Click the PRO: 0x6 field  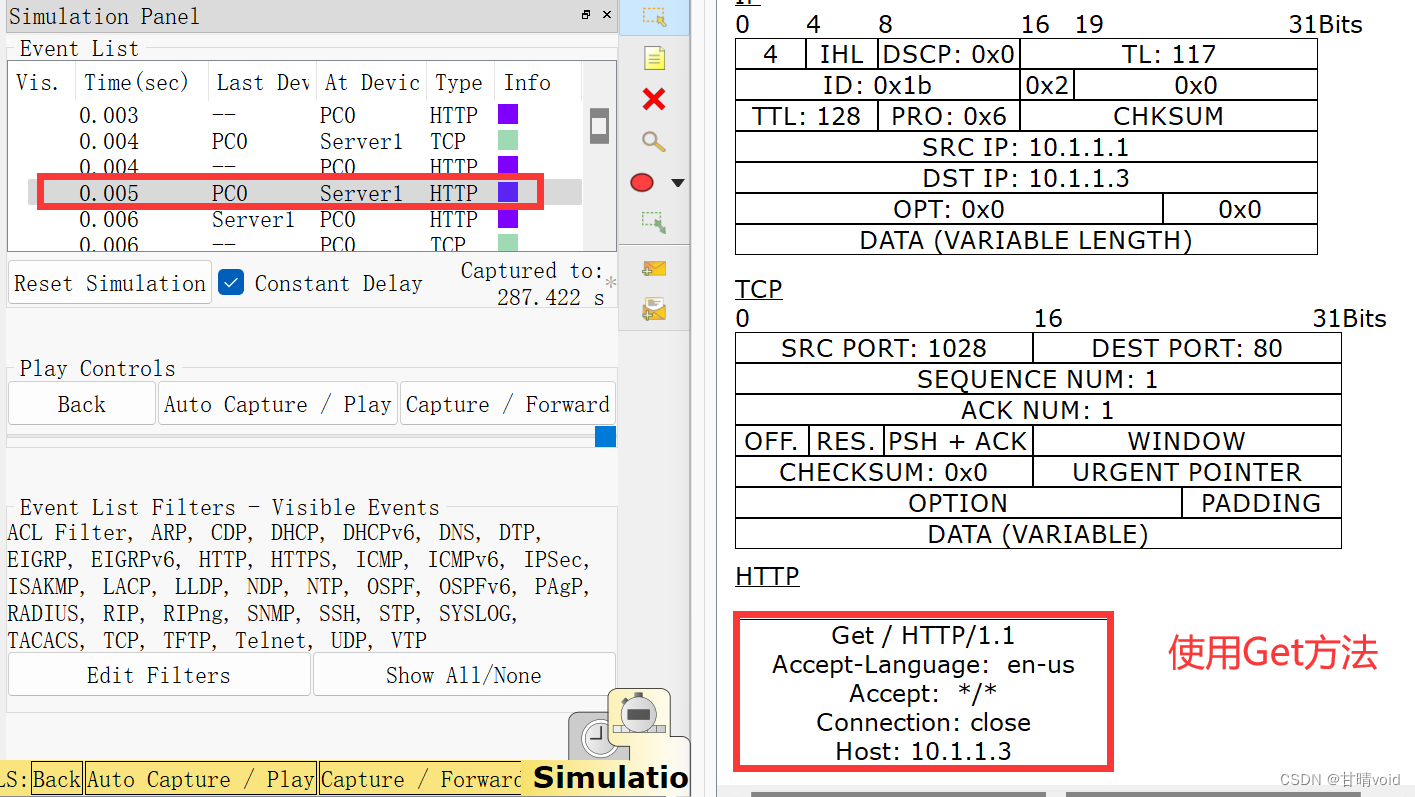tap(949, 116)
